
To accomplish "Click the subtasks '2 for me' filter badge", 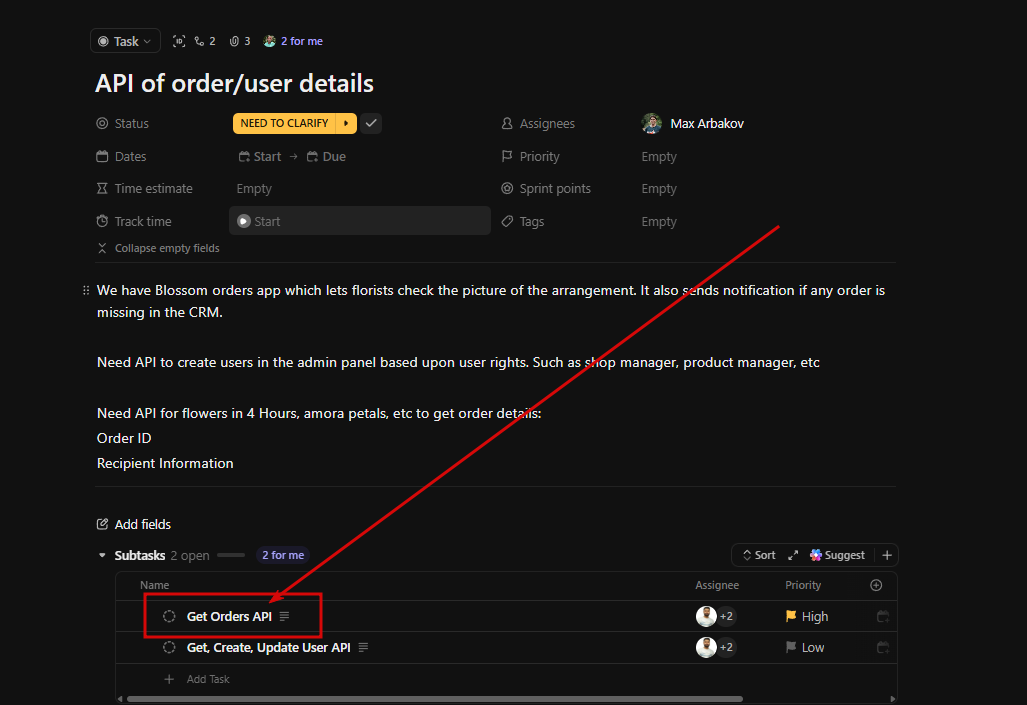I will click(283, 555).
